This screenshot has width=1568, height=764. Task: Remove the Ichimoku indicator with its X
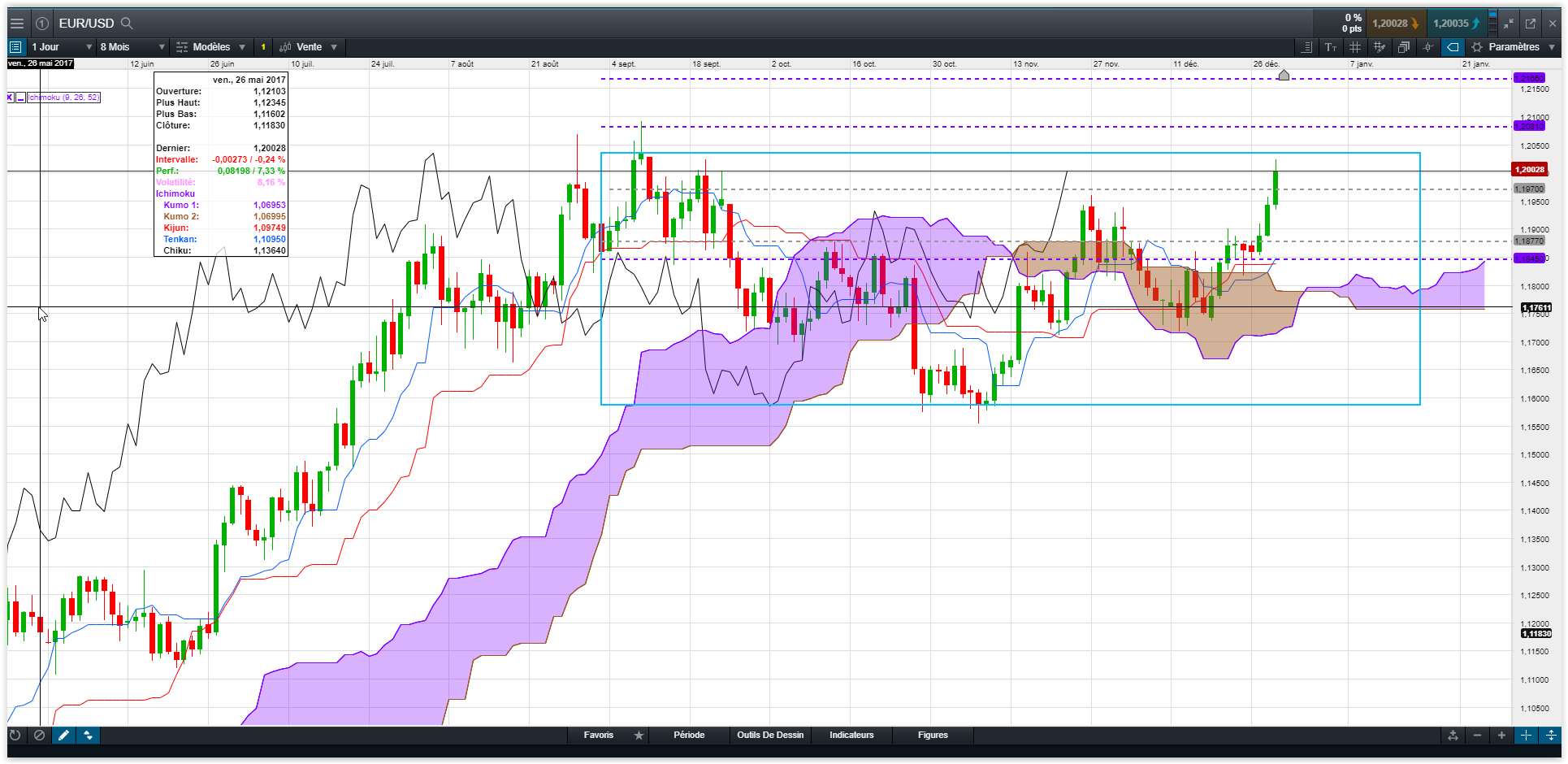tap(11, 98)
